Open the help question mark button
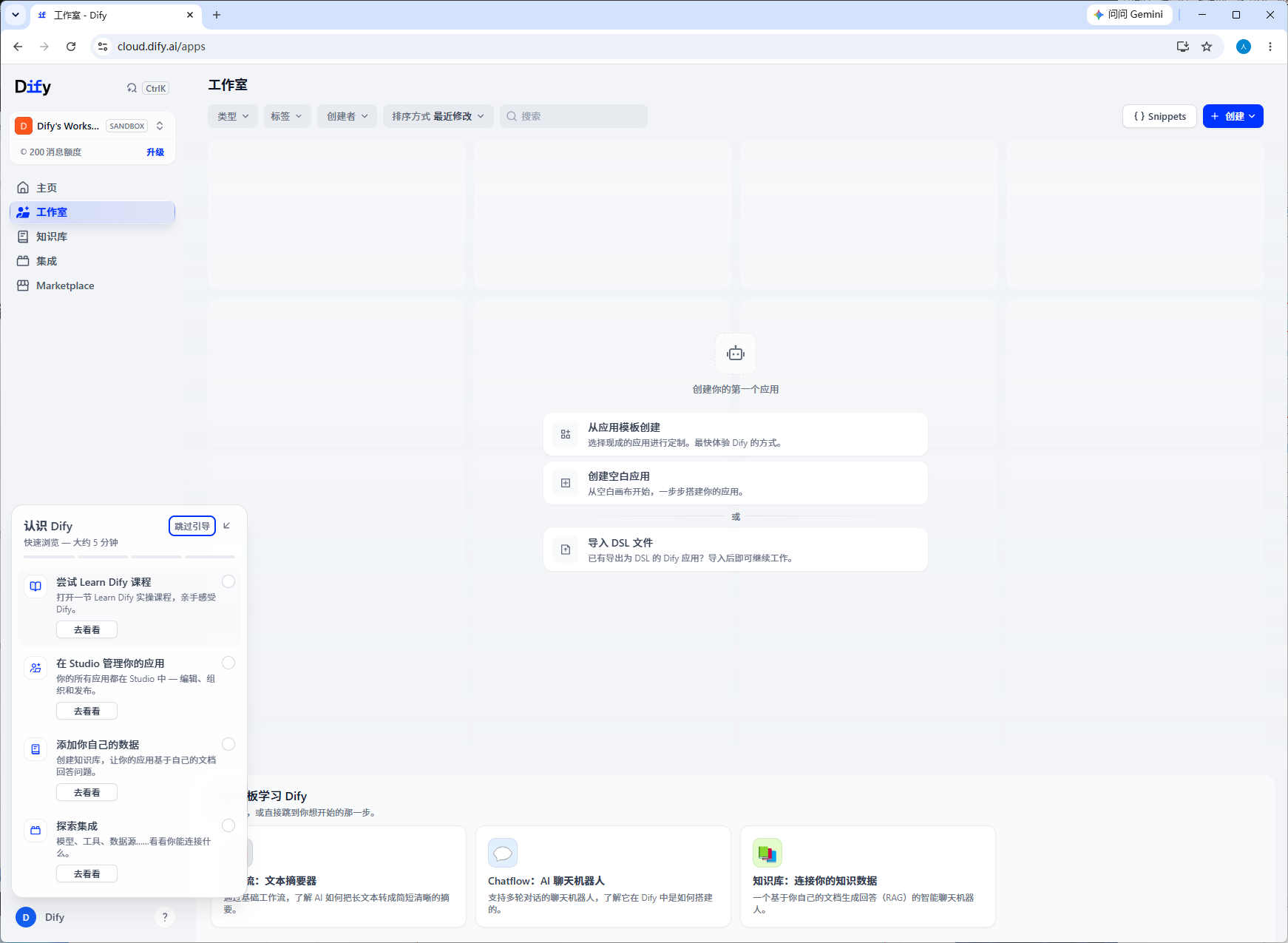The height and width of the screenshot is (943, 1288). tap(165, 917)
